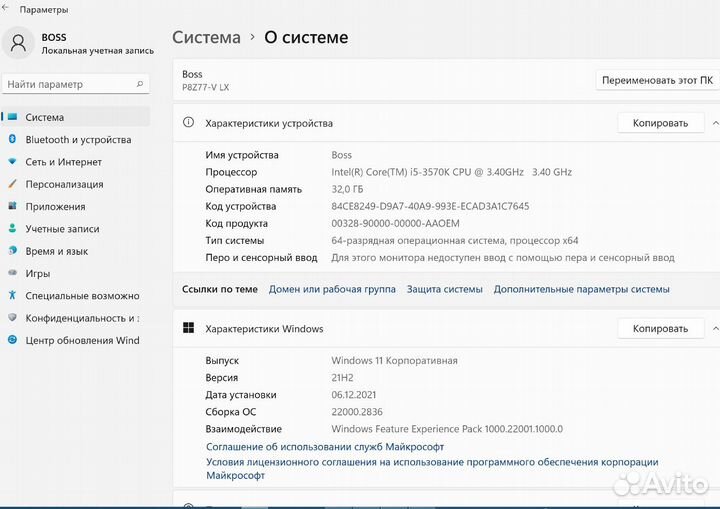The height and width of the screenshot is (509, 720).
Task: Click the search magnifier icon
Action: click(140, 84)
